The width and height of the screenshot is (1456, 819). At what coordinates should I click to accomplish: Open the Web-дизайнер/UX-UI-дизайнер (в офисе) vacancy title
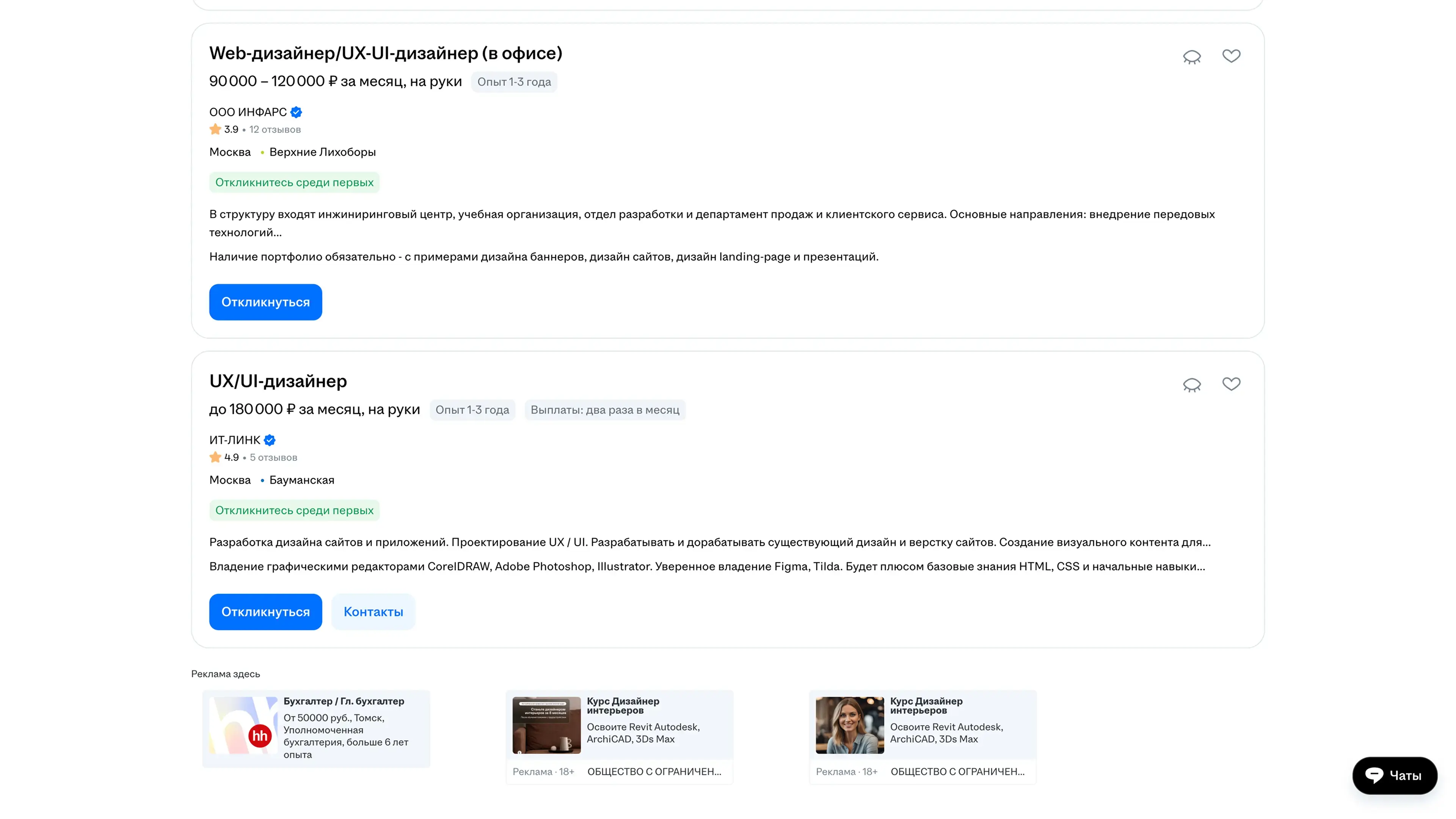point(386,53)
